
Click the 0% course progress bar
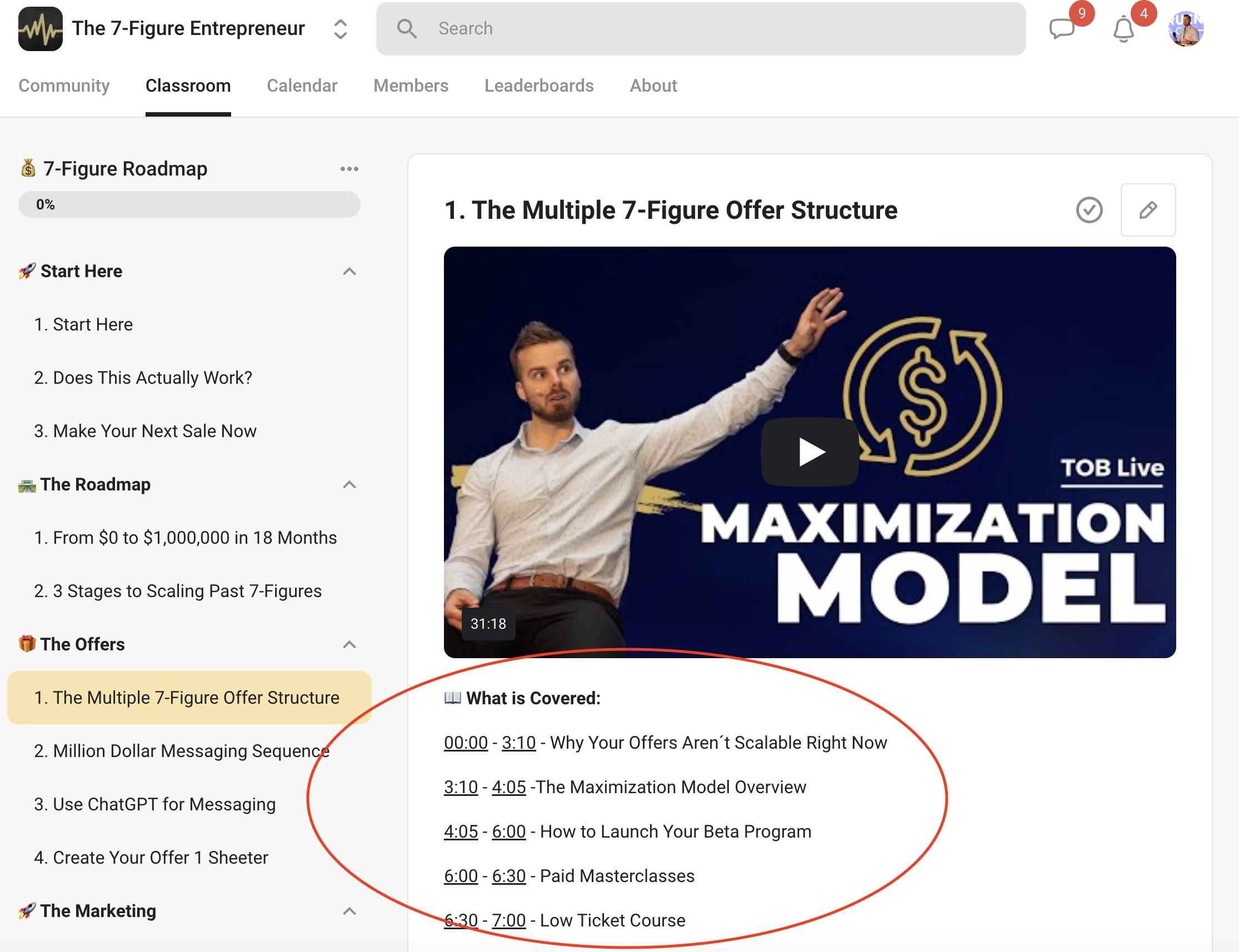tap(189, 204)
